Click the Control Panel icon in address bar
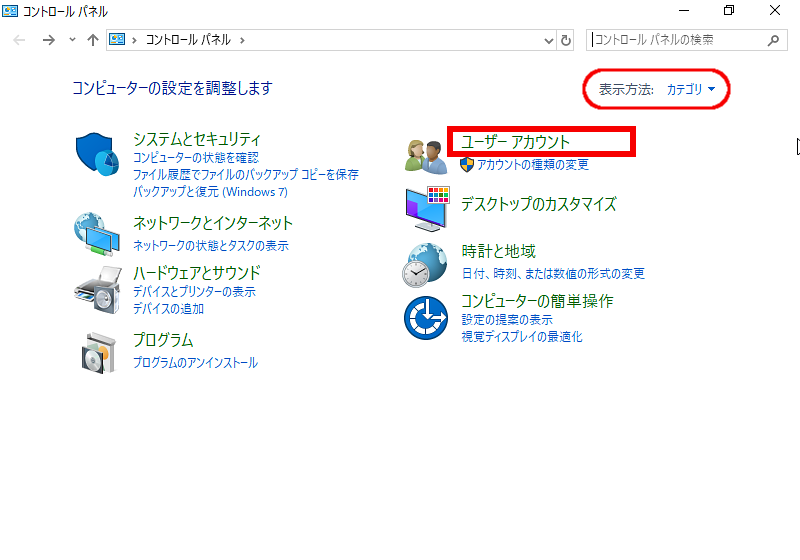This screenshot has height=560, width=800. [x=117, y=39]
